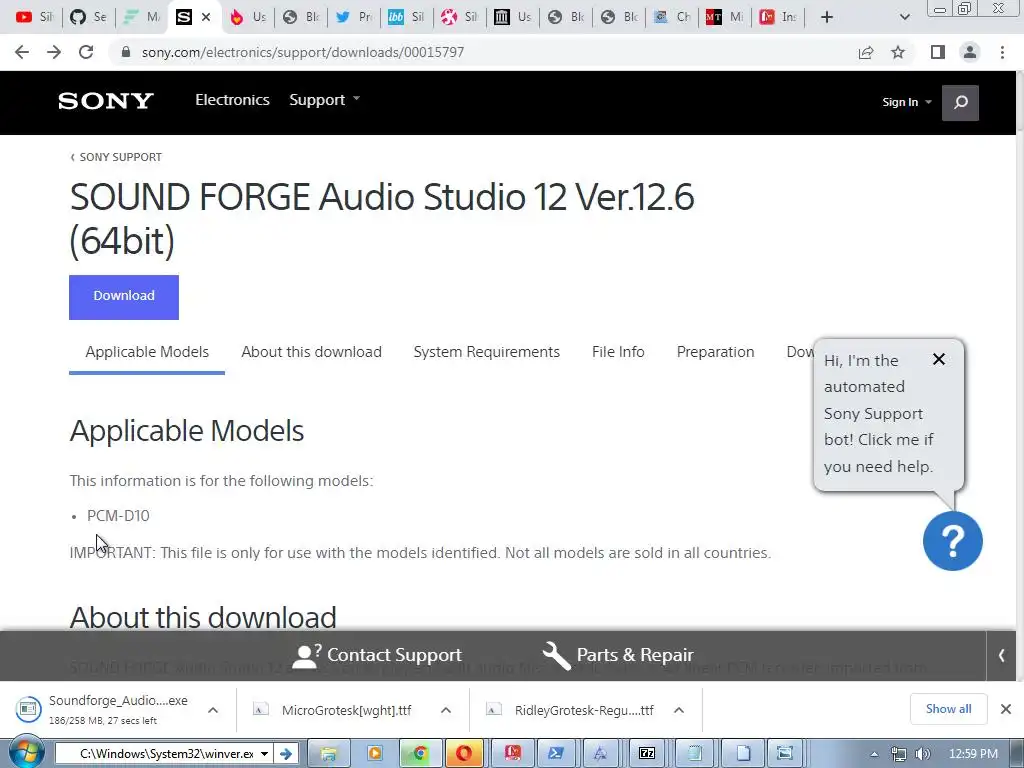Return to Sony Support breadcrumb

point(116,157)
